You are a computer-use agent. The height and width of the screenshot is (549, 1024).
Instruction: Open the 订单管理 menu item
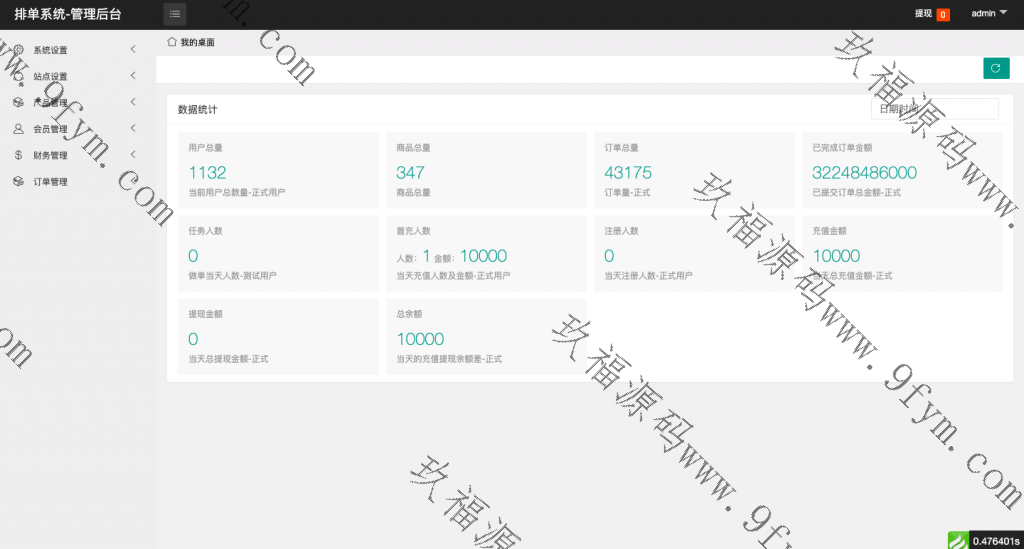[x=50, y=182]
